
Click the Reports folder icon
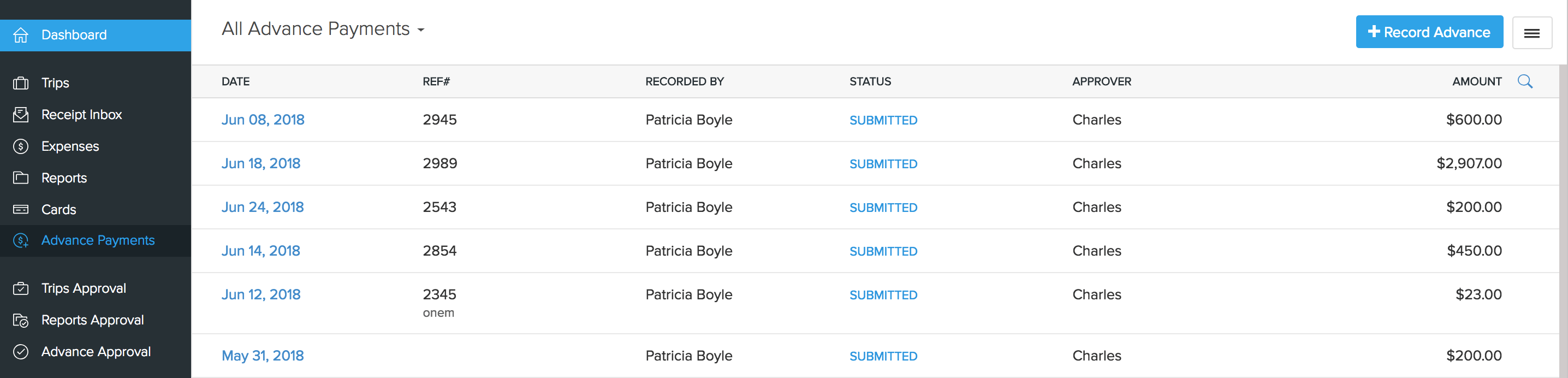pyautogui.click(x=21, y=178)
